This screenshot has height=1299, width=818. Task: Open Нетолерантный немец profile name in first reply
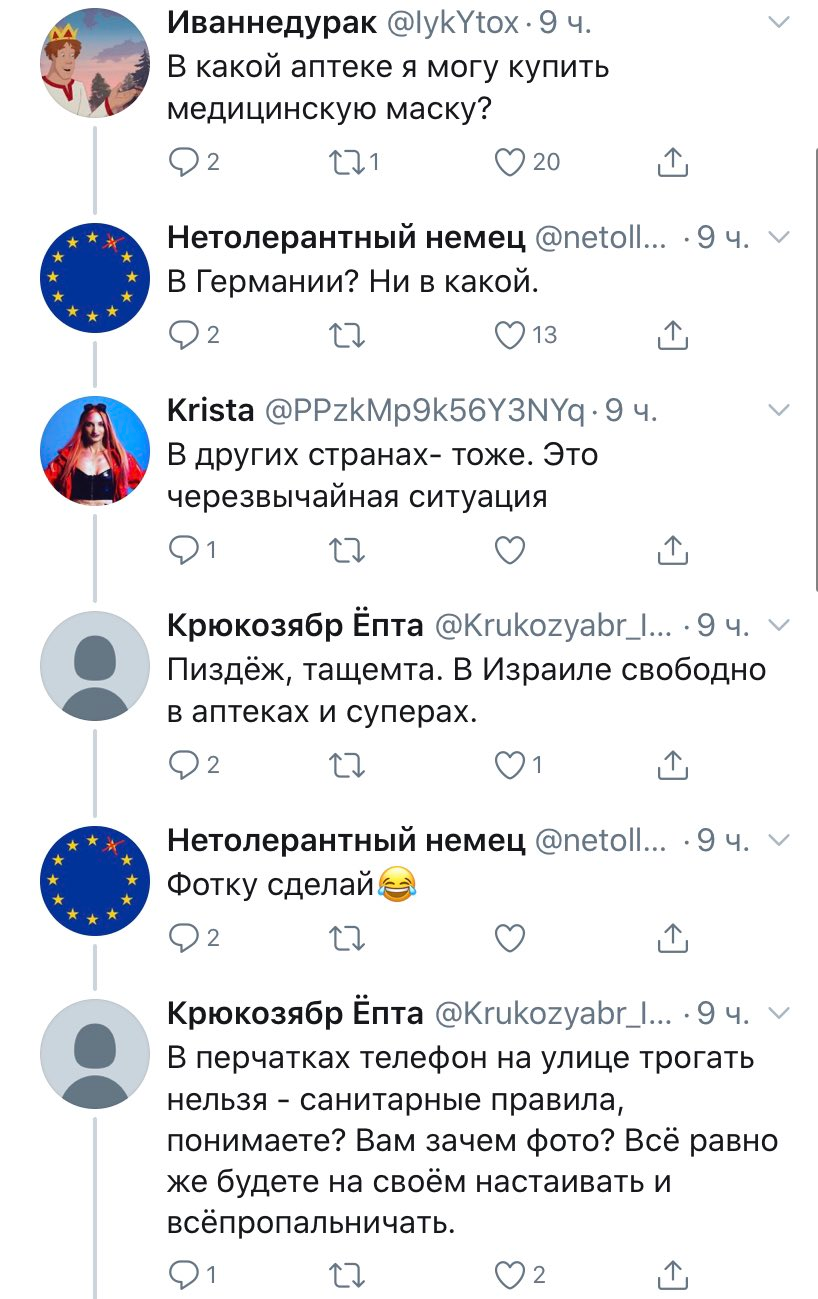tap(346, 238)
